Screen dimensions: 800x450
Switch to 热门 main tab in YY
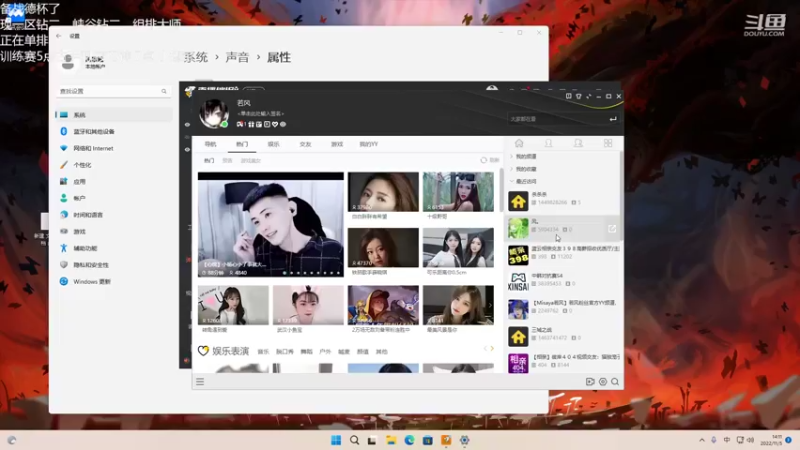pos(242,144)
